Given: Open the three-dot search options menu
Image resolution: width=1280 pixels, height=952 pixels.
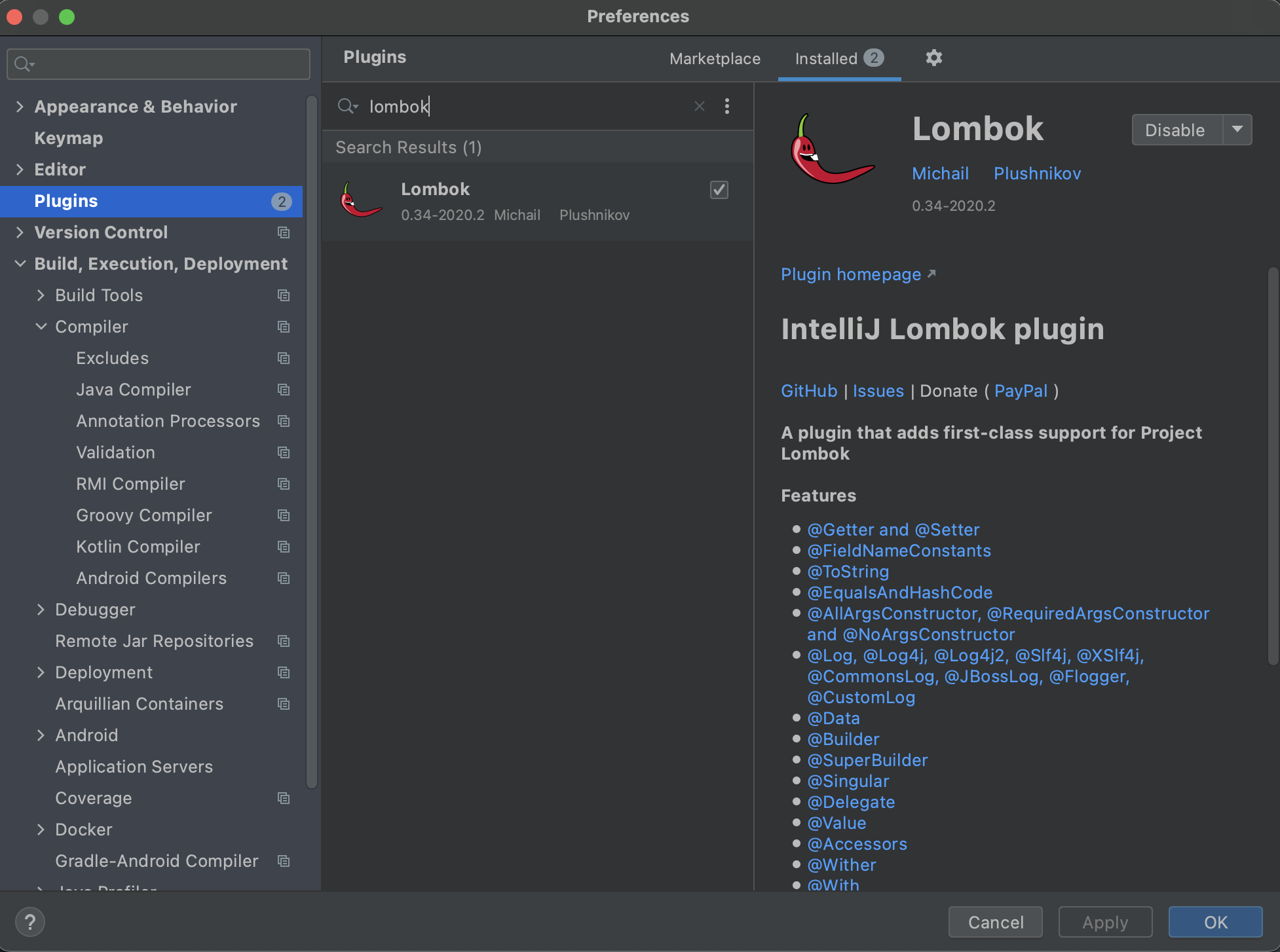Looking at the screenshot, I should click(726, 106).
